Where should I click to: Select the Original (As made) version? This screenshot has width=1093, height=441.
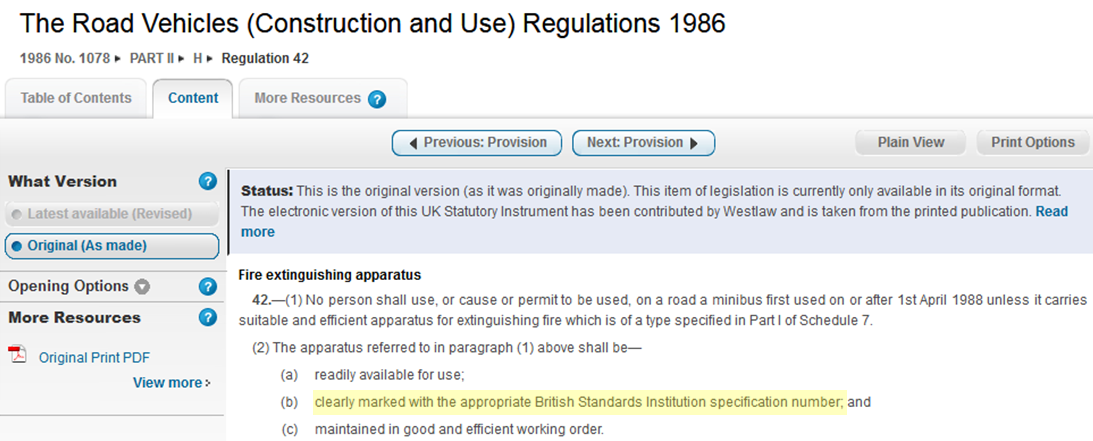112,246
